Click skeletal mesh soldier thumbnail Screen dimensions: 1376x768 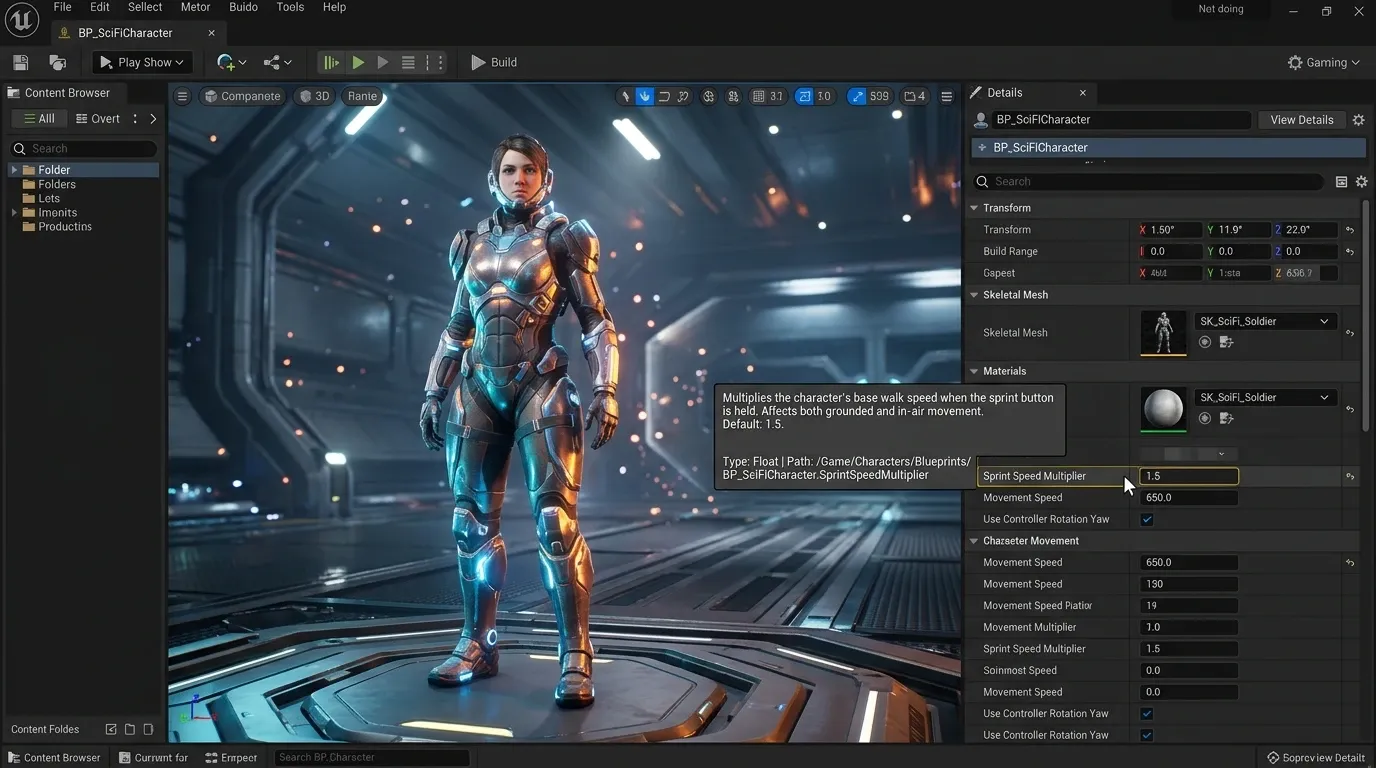point(1163,332)
